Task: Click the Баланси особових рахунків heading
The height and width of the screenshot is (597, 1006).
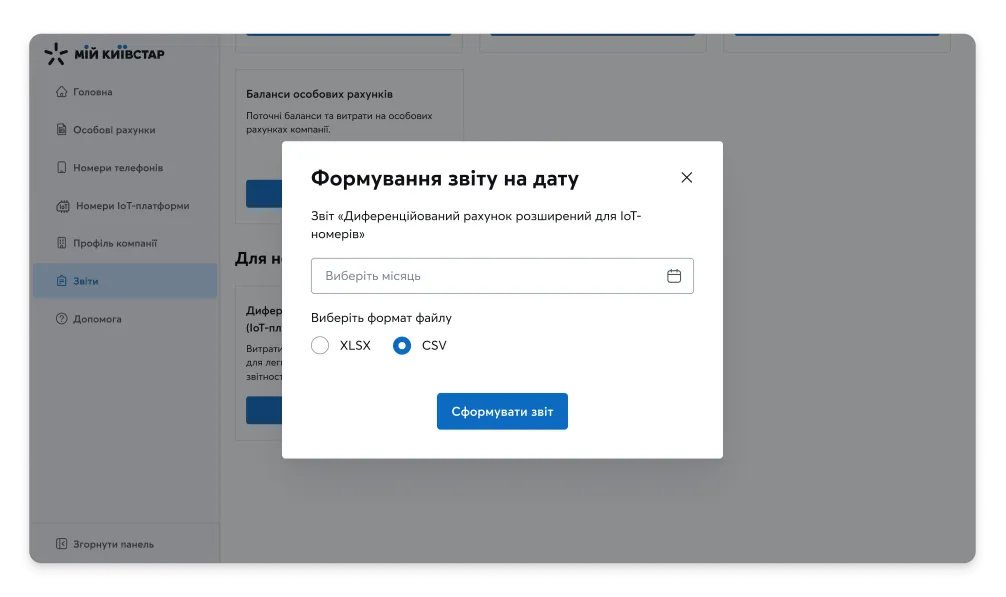Action: [320, 94]
